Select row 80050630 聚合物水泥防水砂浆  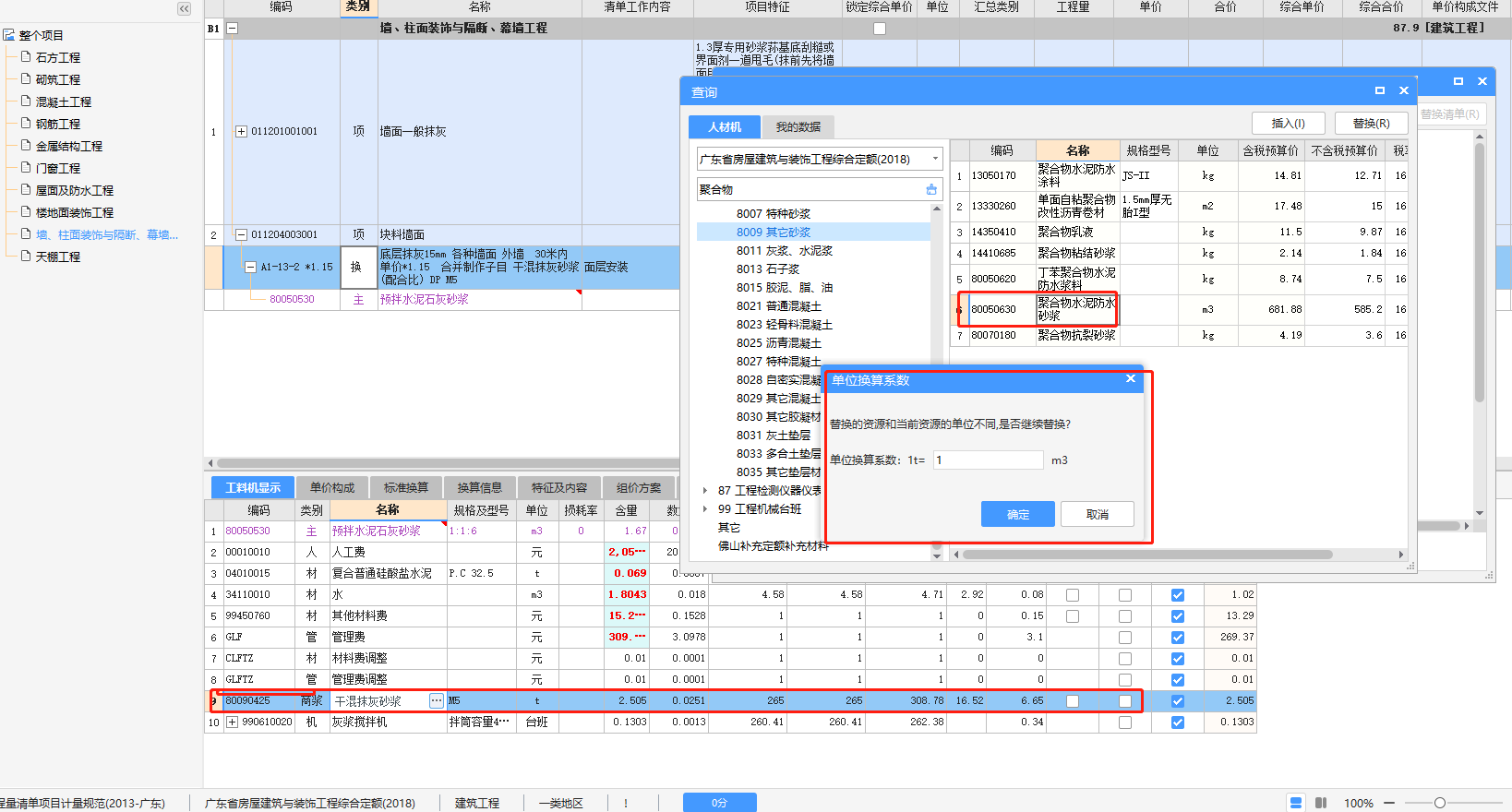tap(1179, 309)
